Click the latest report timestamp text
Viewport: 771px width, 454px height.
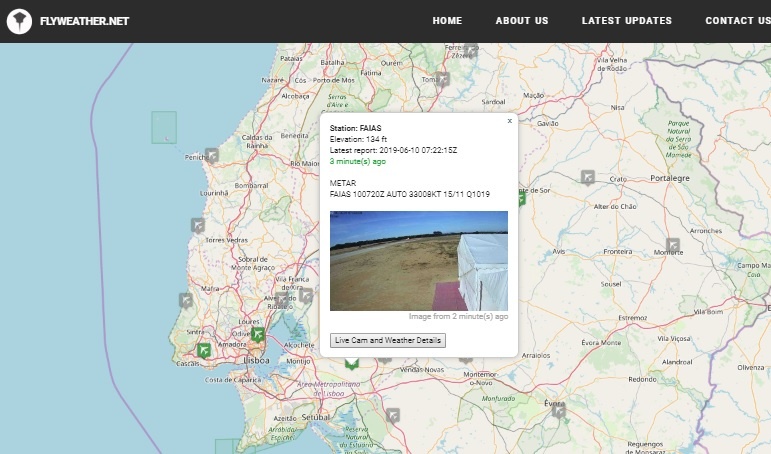tap(393, 150)
